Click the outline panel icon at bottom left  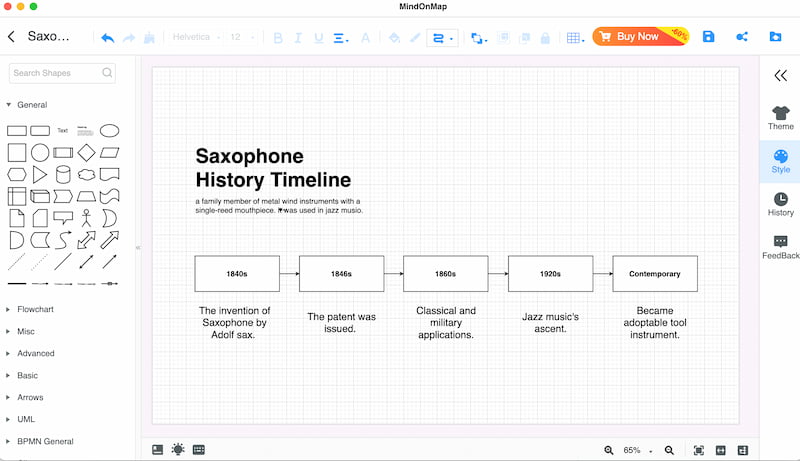coord(158,450)
